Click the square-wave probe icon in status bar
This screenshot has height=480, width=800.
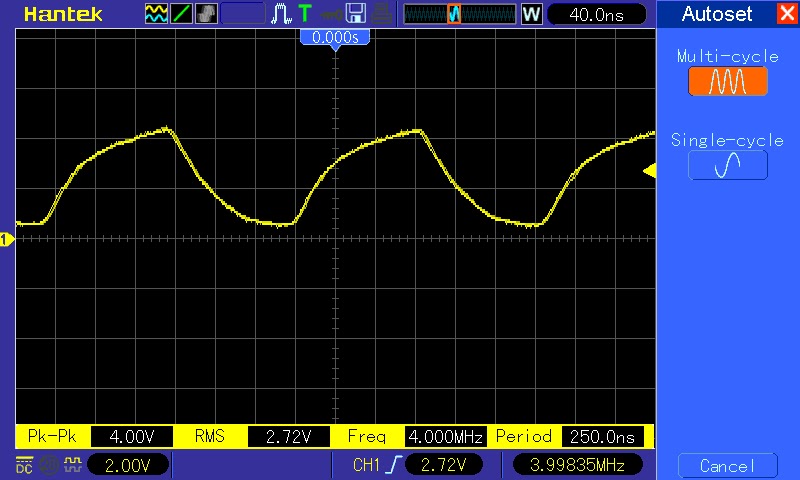coord(73,464)
